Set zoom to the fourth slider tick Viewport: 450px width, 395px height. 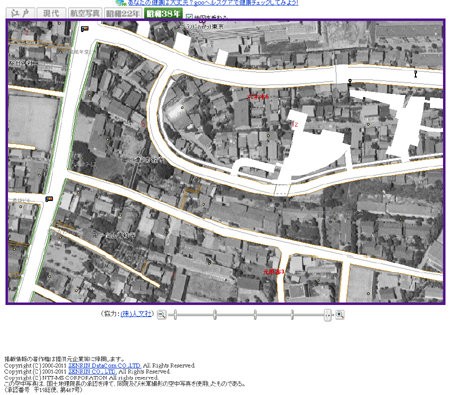(292, 315)
